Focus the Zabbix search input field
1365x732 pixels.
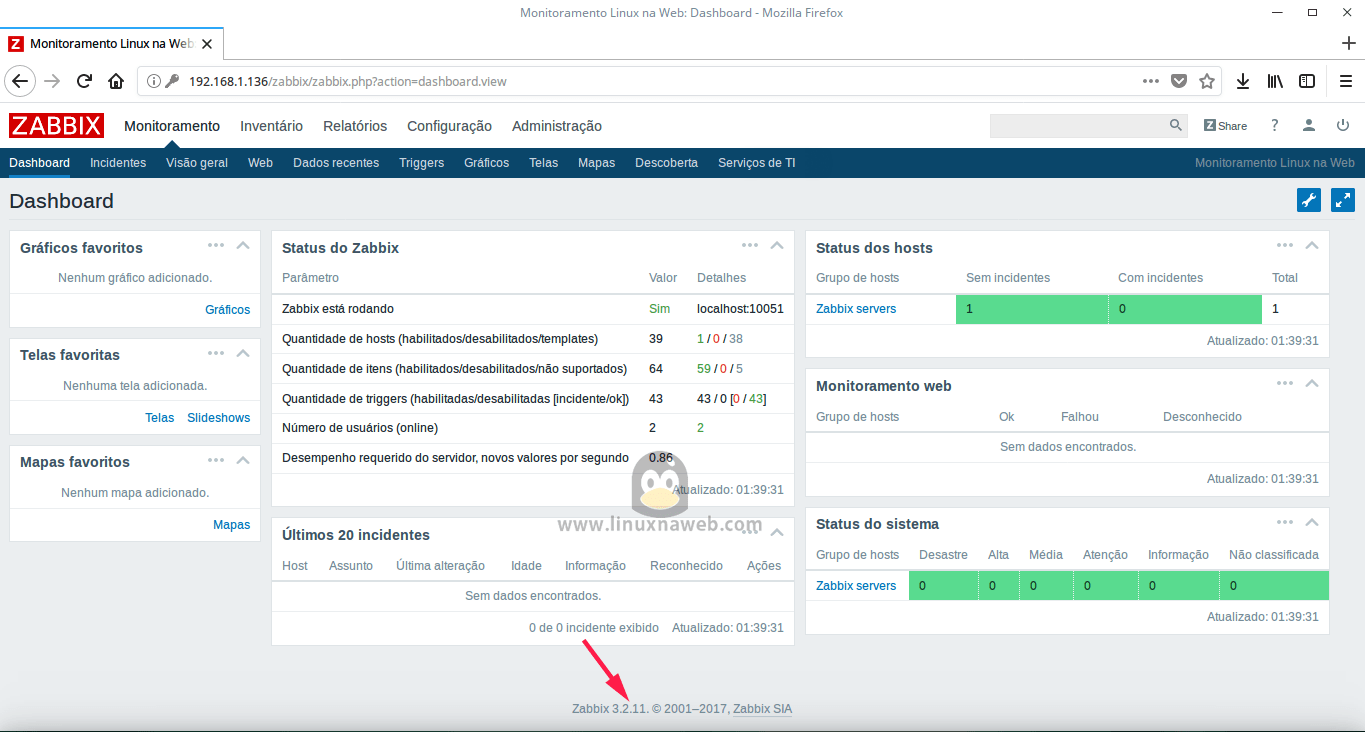click(x=1079, y=126)
